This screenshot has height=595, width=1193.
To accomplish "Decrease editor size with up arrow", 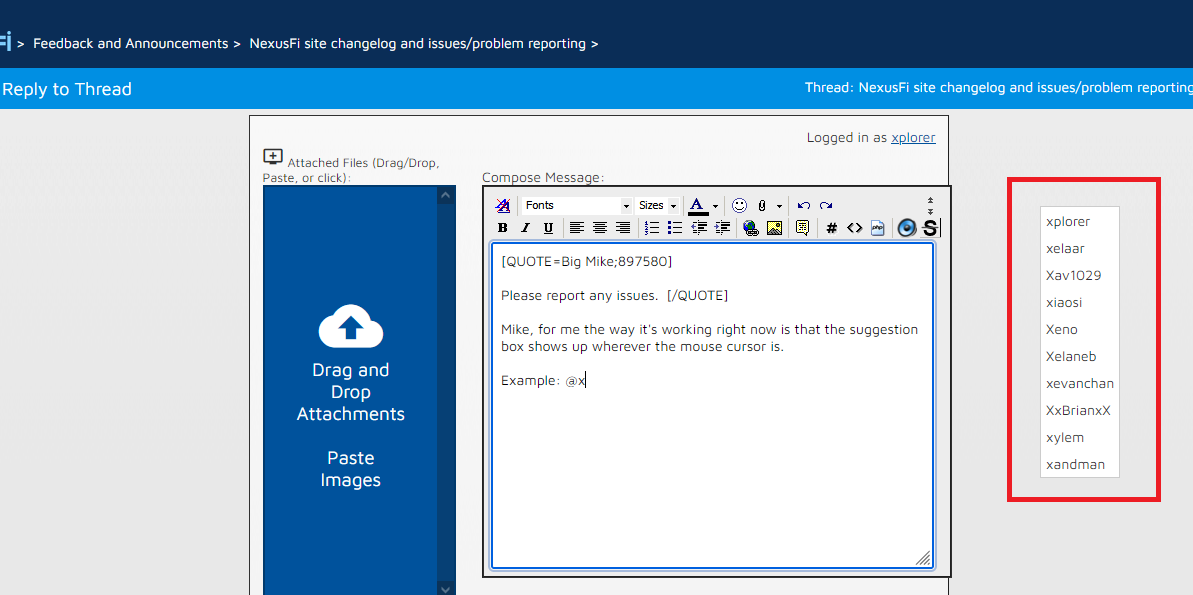I will [930, 201].
